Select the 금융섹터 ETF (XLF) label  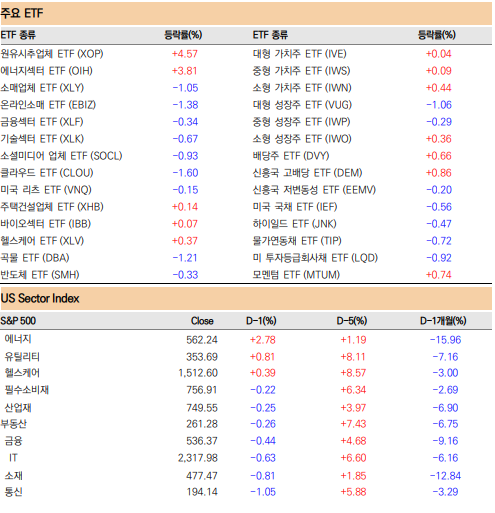coord(42,122)
